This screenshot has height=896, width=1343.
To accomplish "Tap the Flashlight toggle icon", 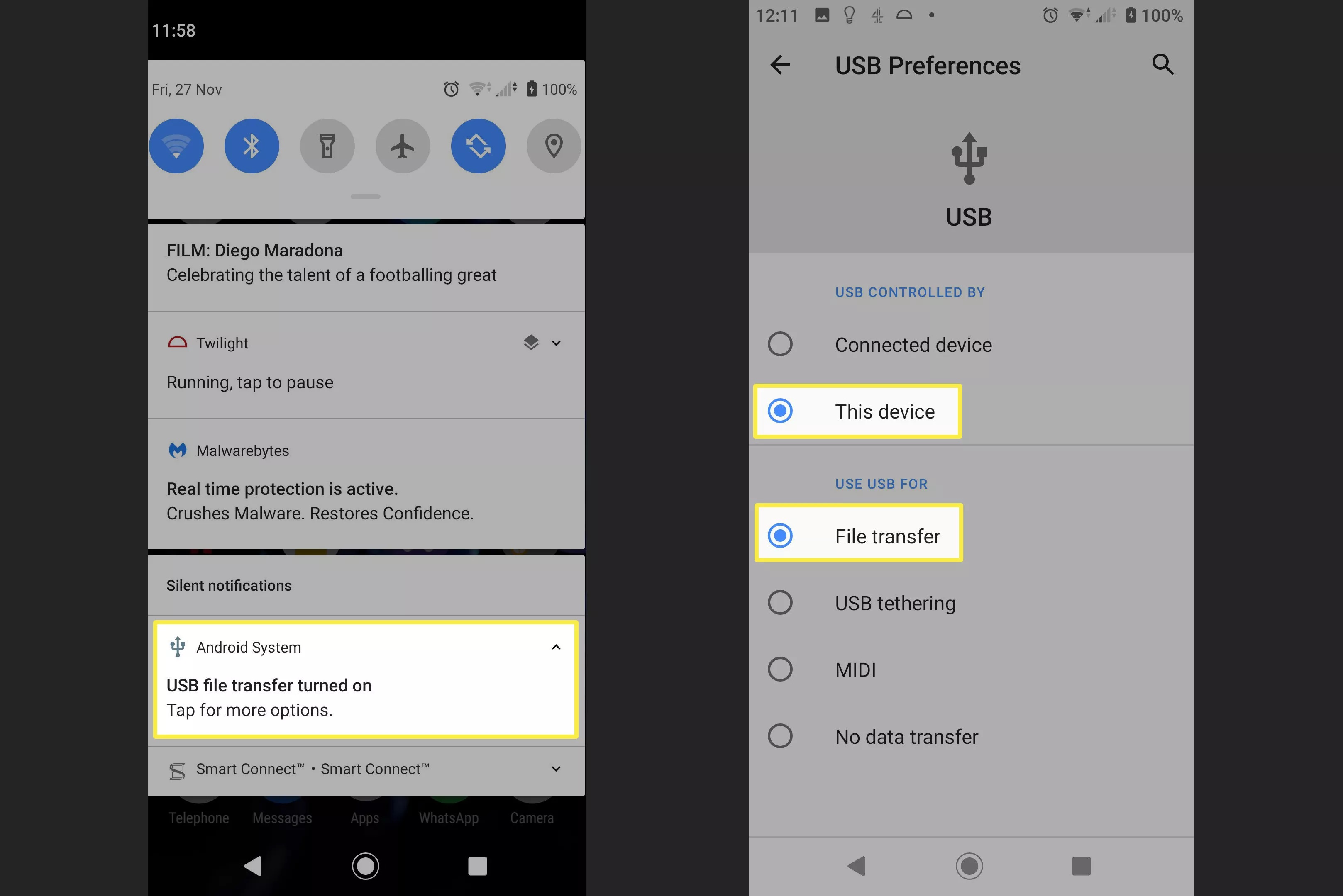I will pos(327,146).
